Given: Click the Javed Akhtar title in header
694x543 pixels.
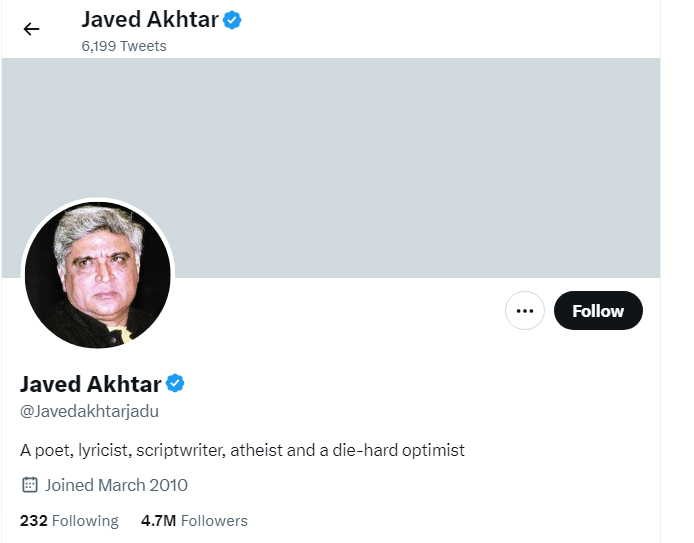Looking at the screenshot, I should tap(149, 19).
